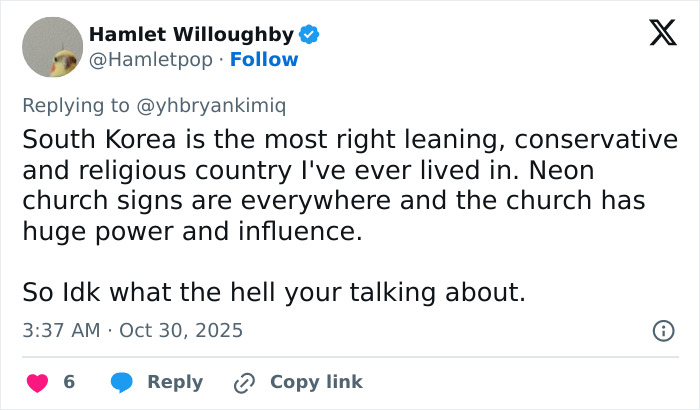
Task: Click the 3:37 AM time text
Action: [59, 330]
